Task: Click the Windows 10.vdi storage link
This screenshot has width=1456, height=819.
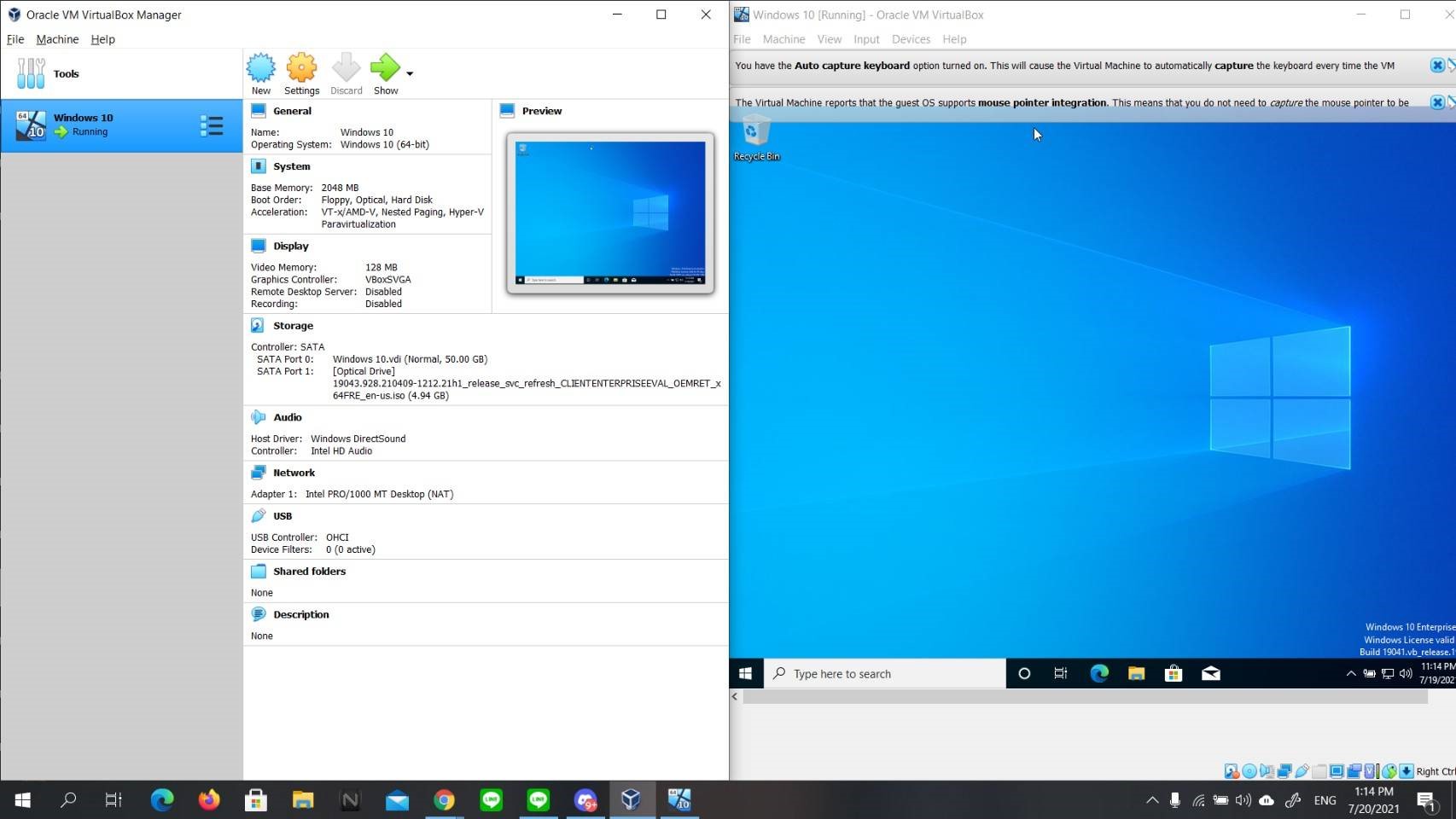Action: (410, 359)
